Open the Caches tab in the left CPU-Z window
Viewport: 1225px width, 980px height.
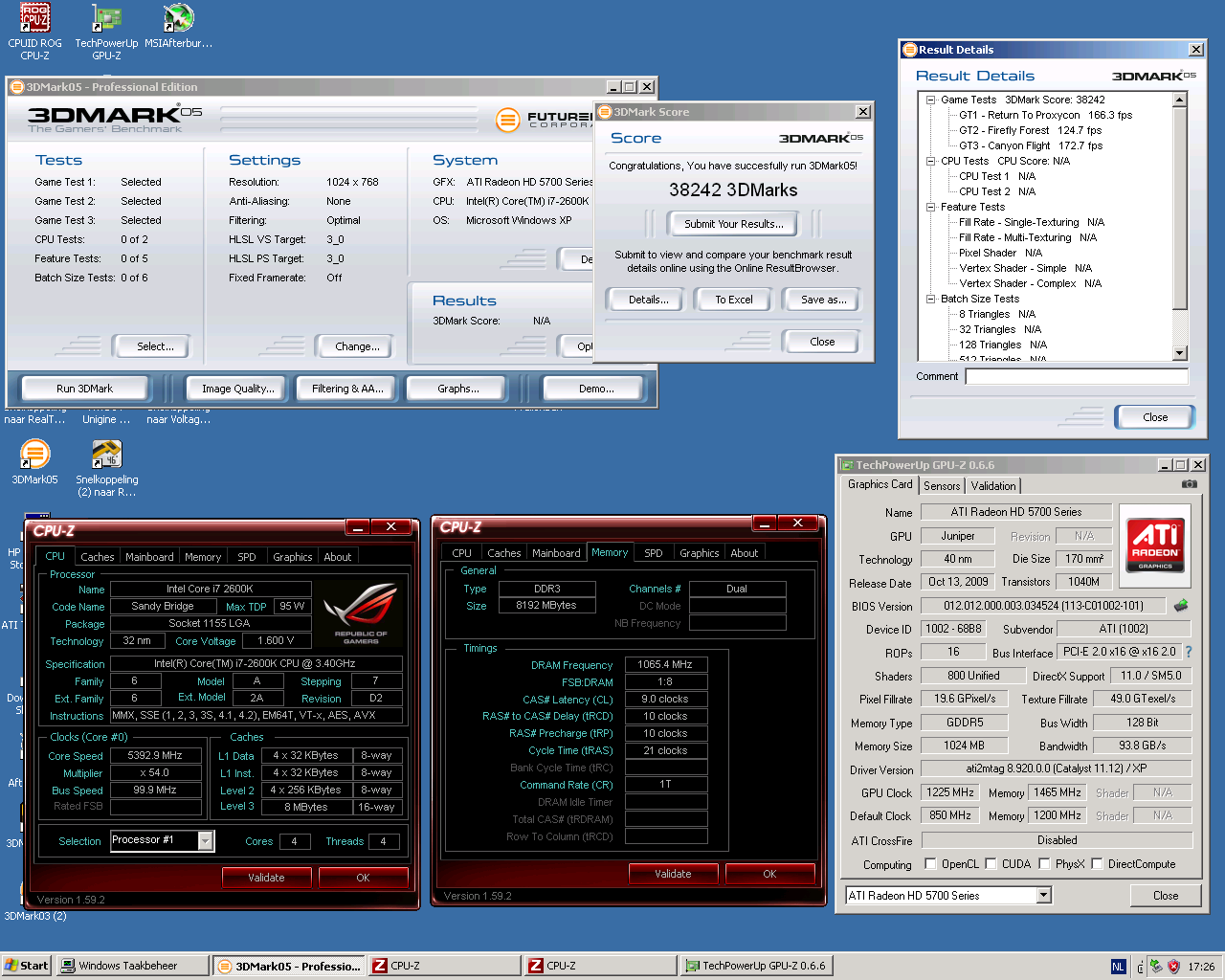pyautogui.click(x=97, y=557)
